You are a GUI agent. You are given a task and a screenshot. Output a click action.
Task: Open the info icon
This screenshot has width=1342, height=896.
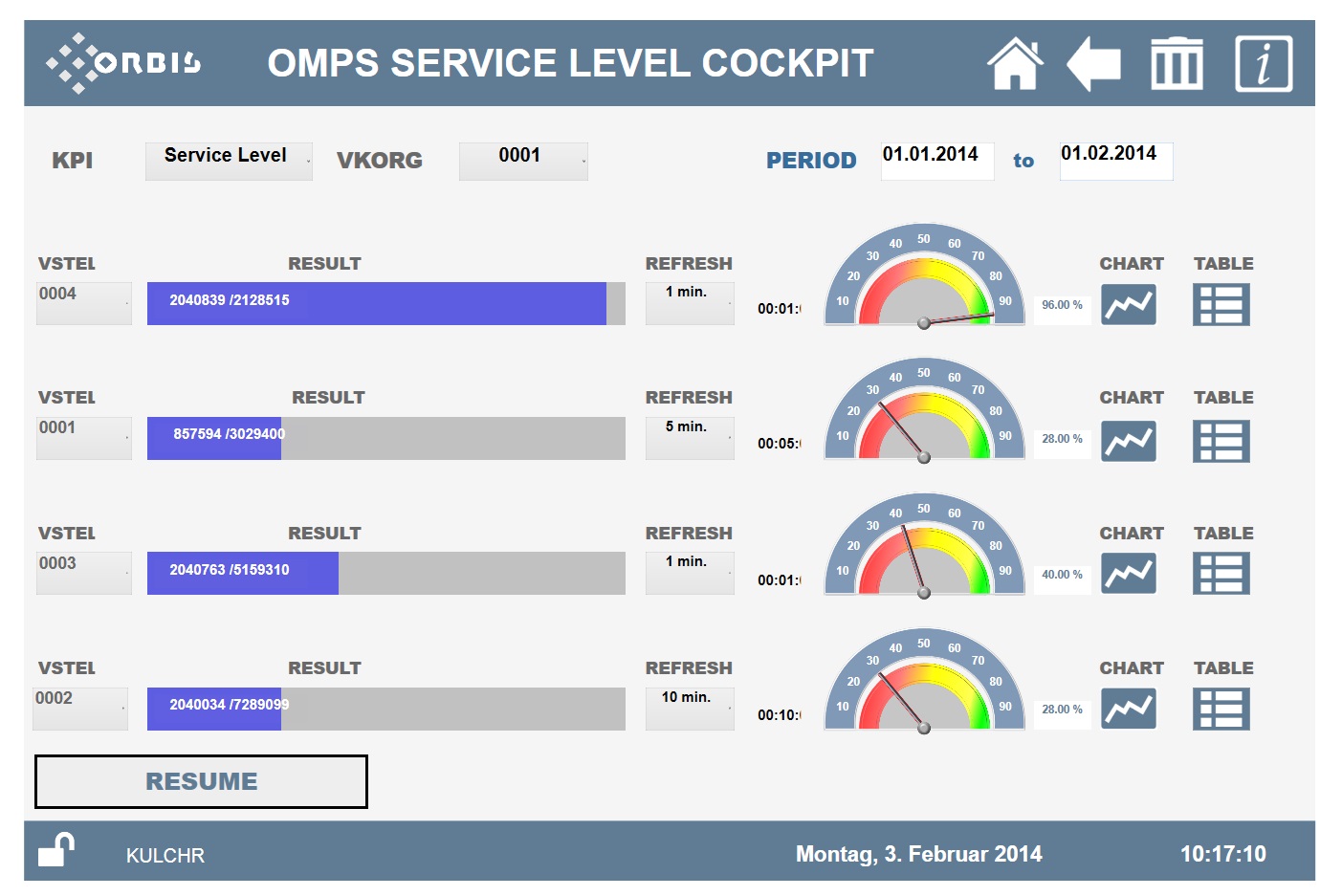pyautogui.click(x=1263, y=64)
